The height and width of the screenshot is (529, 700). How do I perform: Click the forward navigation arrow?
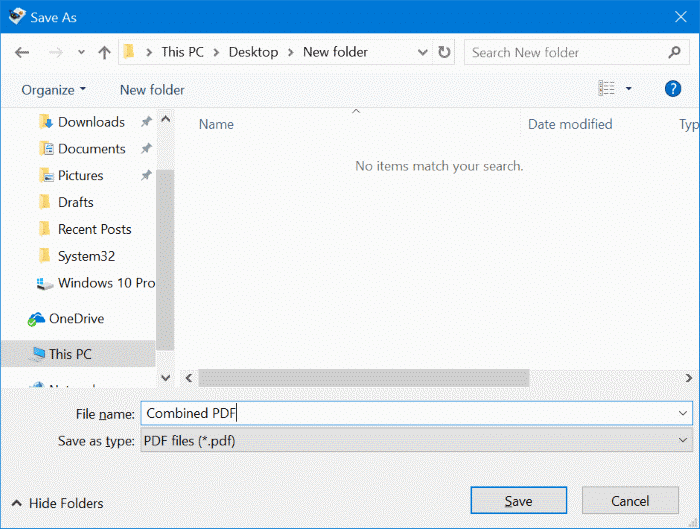click(56, 53)
